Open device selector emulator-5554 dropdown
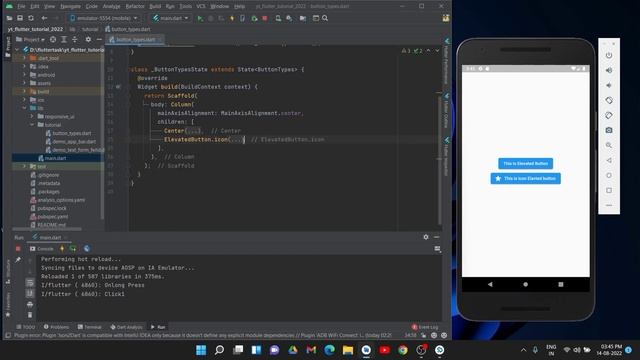The image size is (640, 360). [104, 18]
